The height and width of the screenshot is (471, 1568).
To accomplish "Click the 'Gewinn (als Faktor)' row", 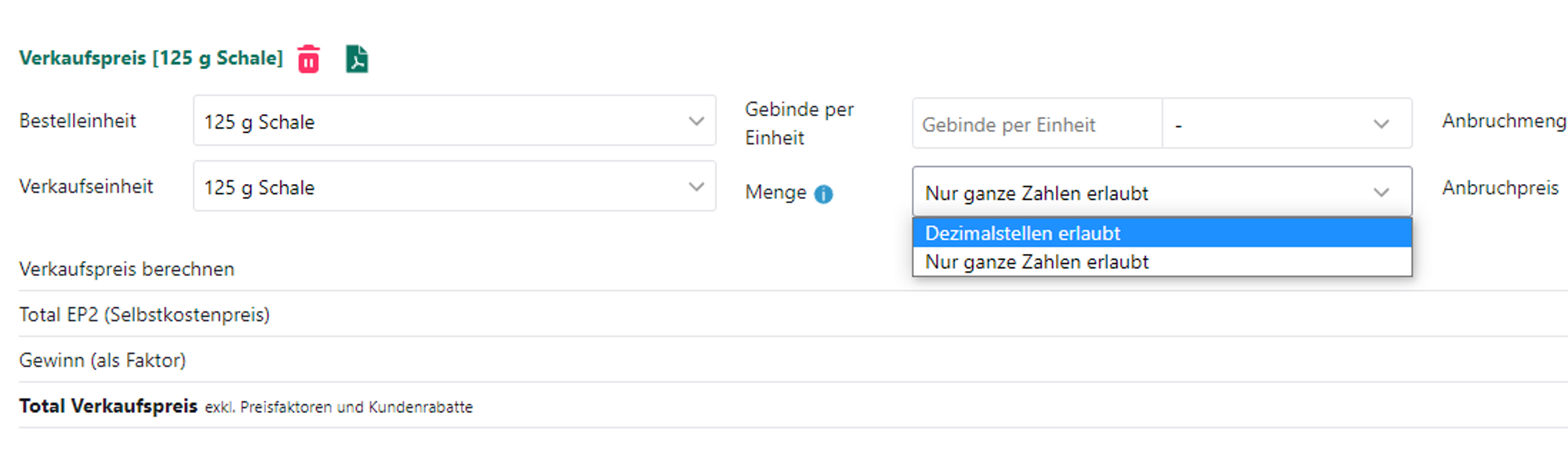I will [x=102, y=360].
